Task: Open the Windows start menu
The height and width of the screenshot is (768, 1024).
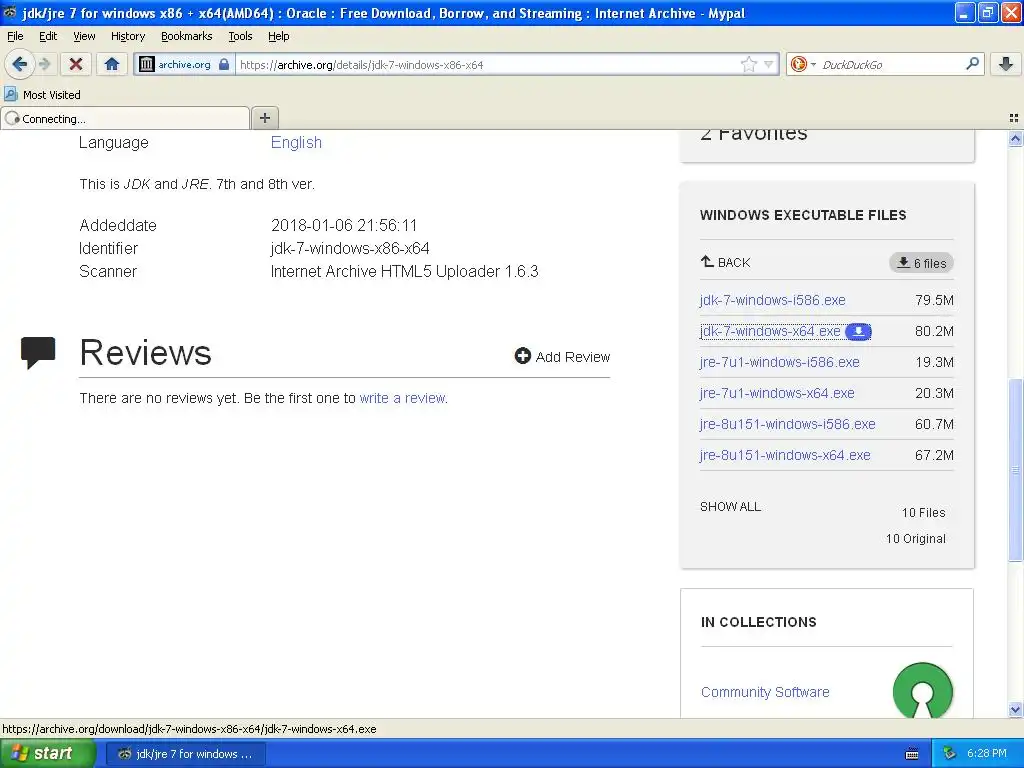Action: pyautogui.click(x=47, y=753)
